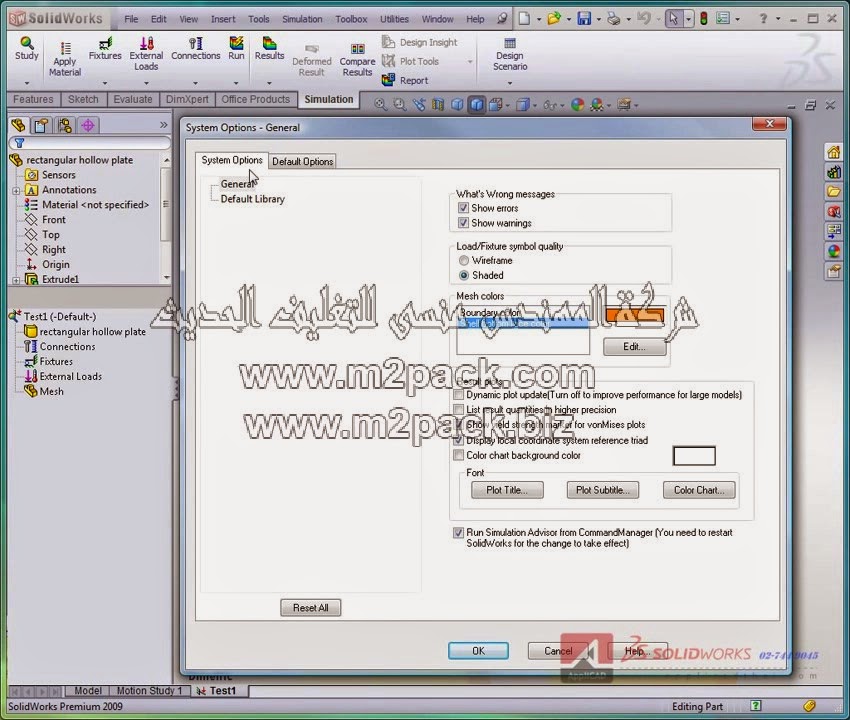Viewport: 850px width, 720px height.
Task: Generate a Report from the ribbon
Action: click(x=405, y=80)
